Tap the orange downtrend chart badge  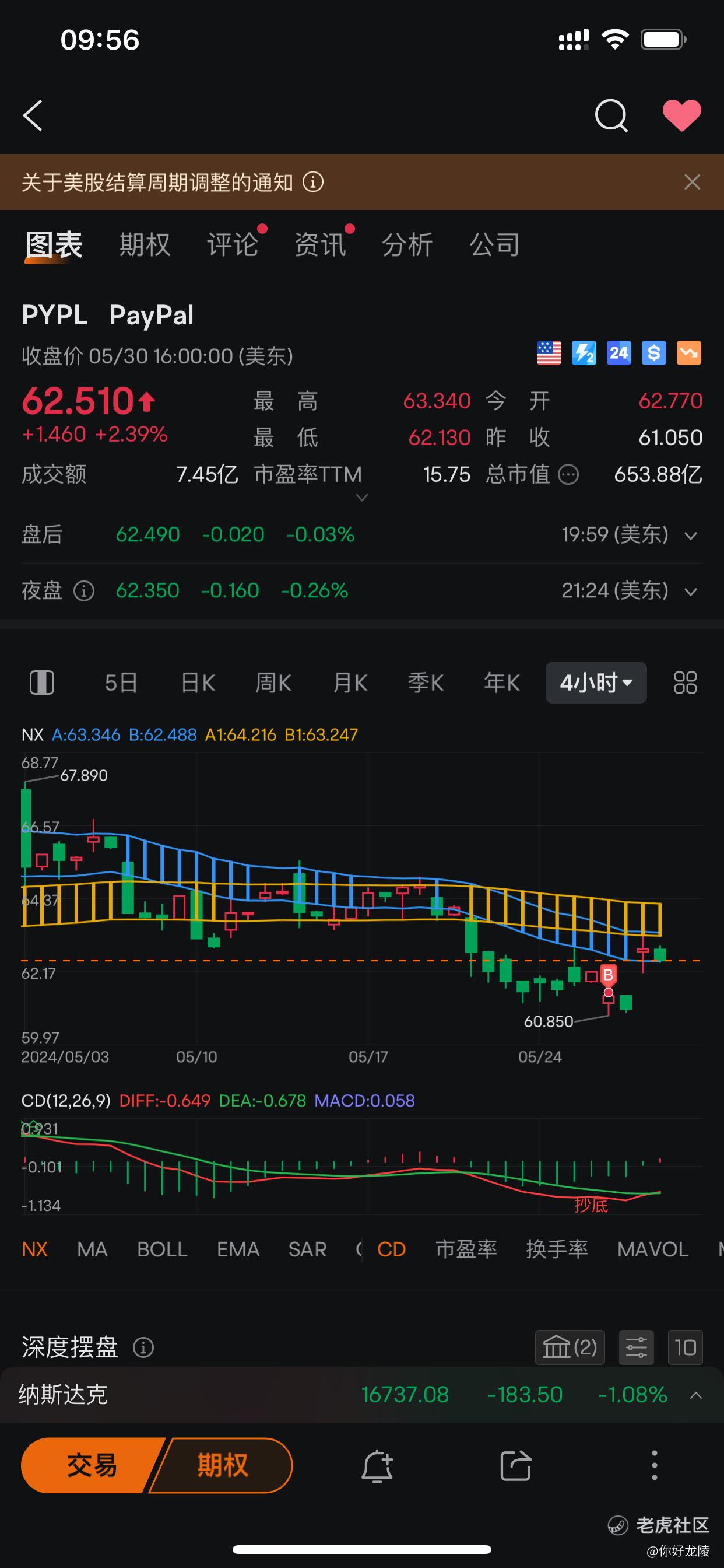coord(688,353)
